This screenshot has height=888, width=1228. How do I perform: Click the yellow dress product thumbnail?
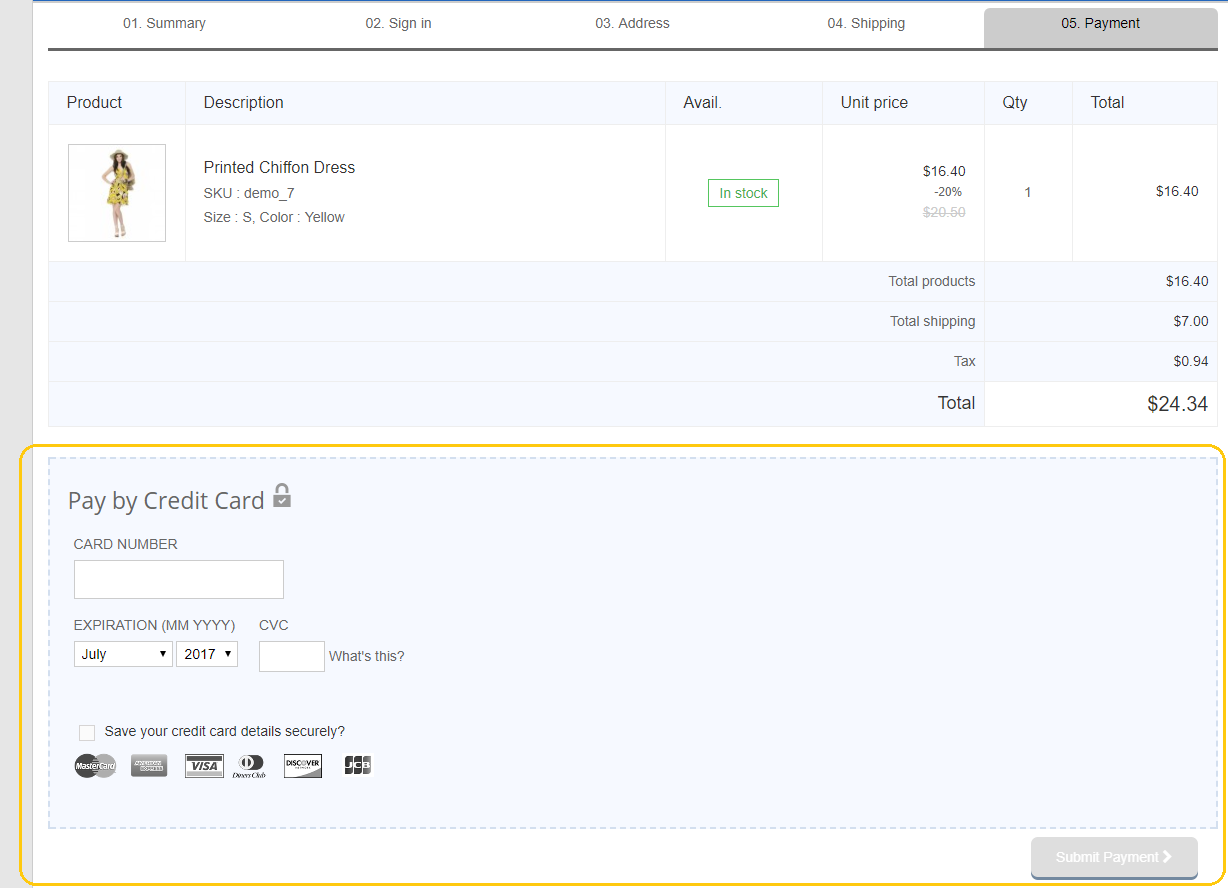click(117, 193)
